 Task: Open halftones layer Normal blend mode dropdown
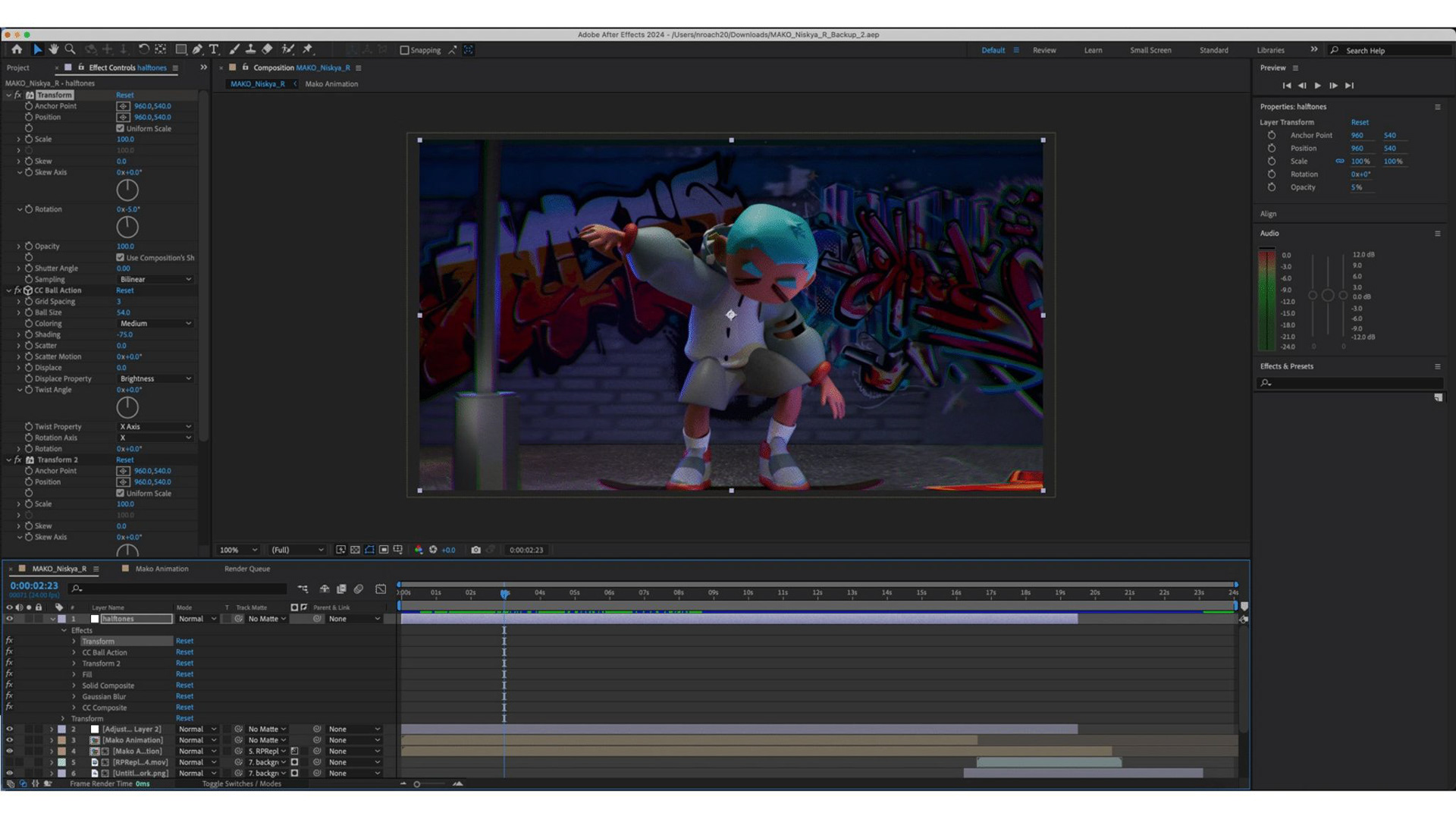point(196,619)
